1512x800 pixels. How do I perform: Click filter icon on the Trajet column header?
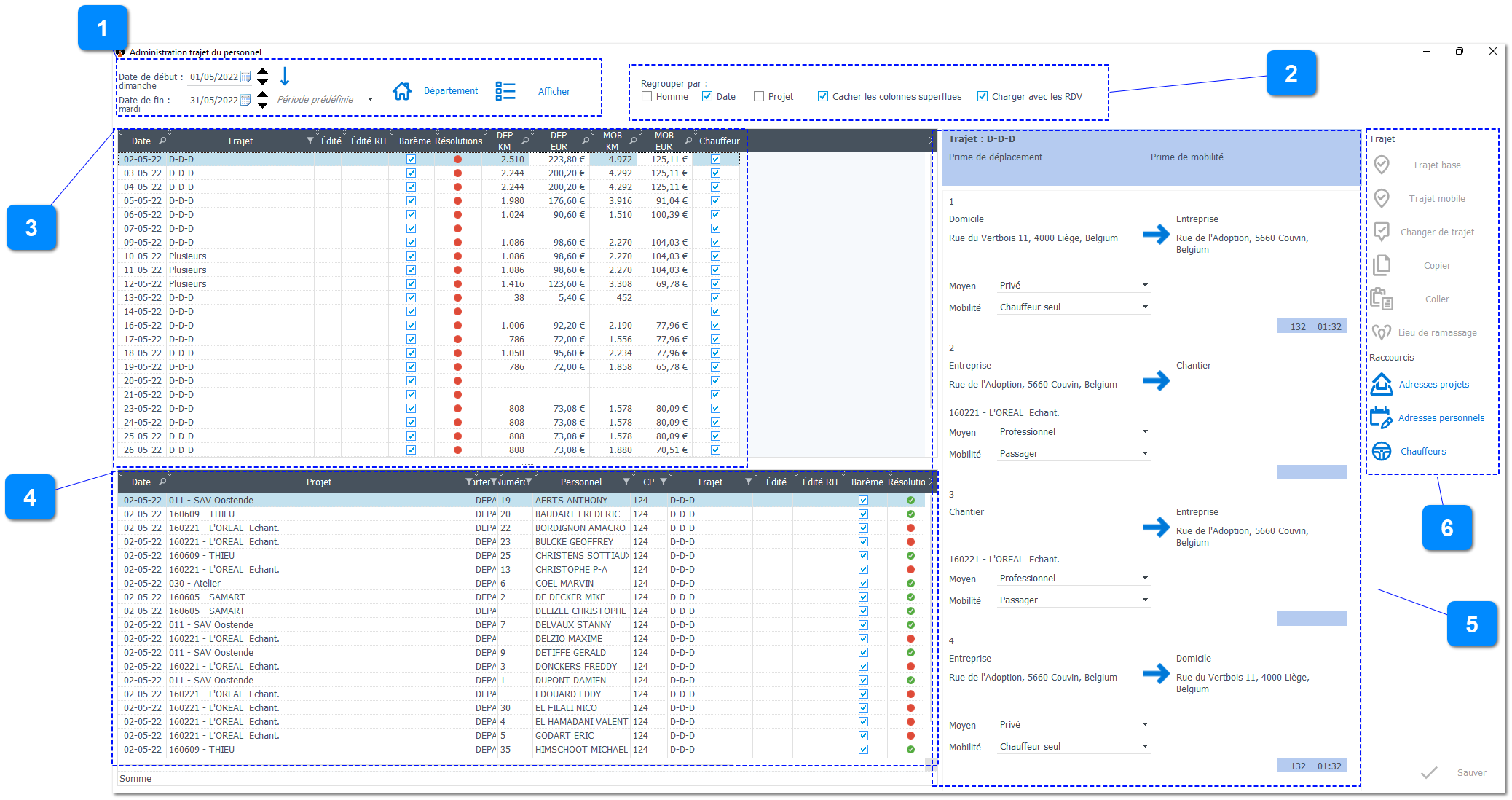pos(310,141)
